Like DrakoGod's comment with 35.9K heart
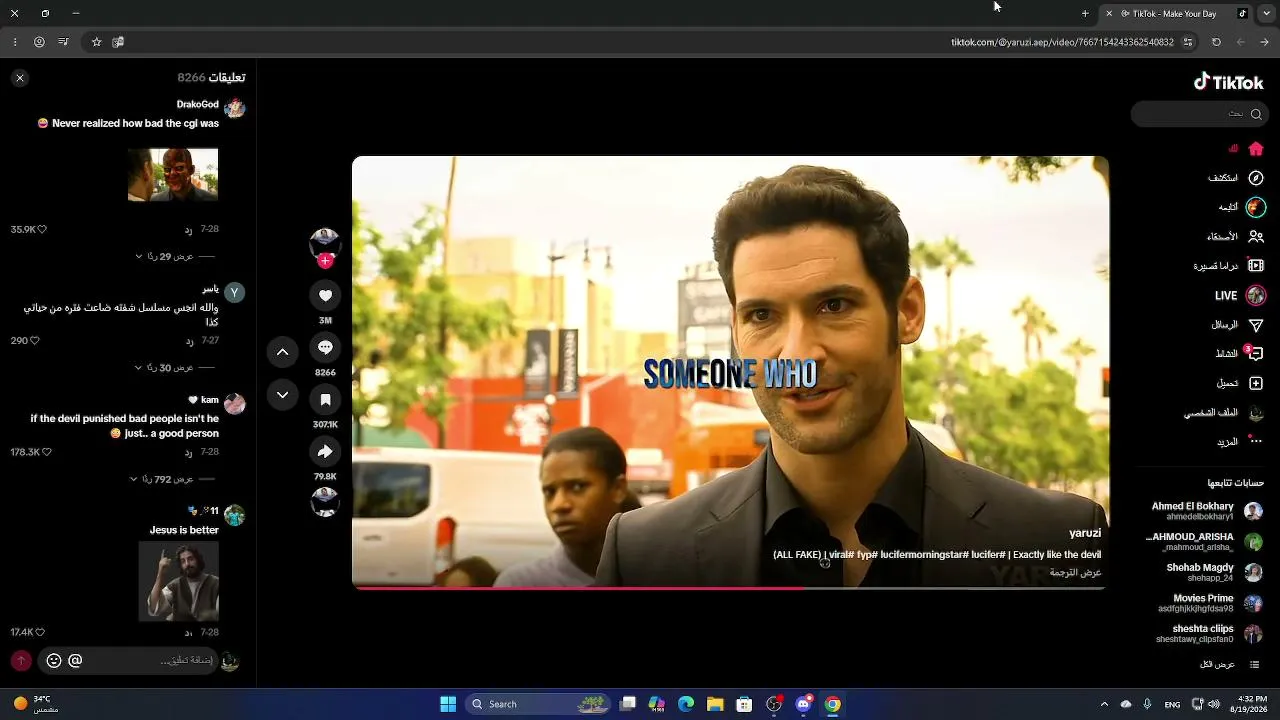Viewport: 1280px width, 720px height. pyautogui.click(x=42, y=230)
